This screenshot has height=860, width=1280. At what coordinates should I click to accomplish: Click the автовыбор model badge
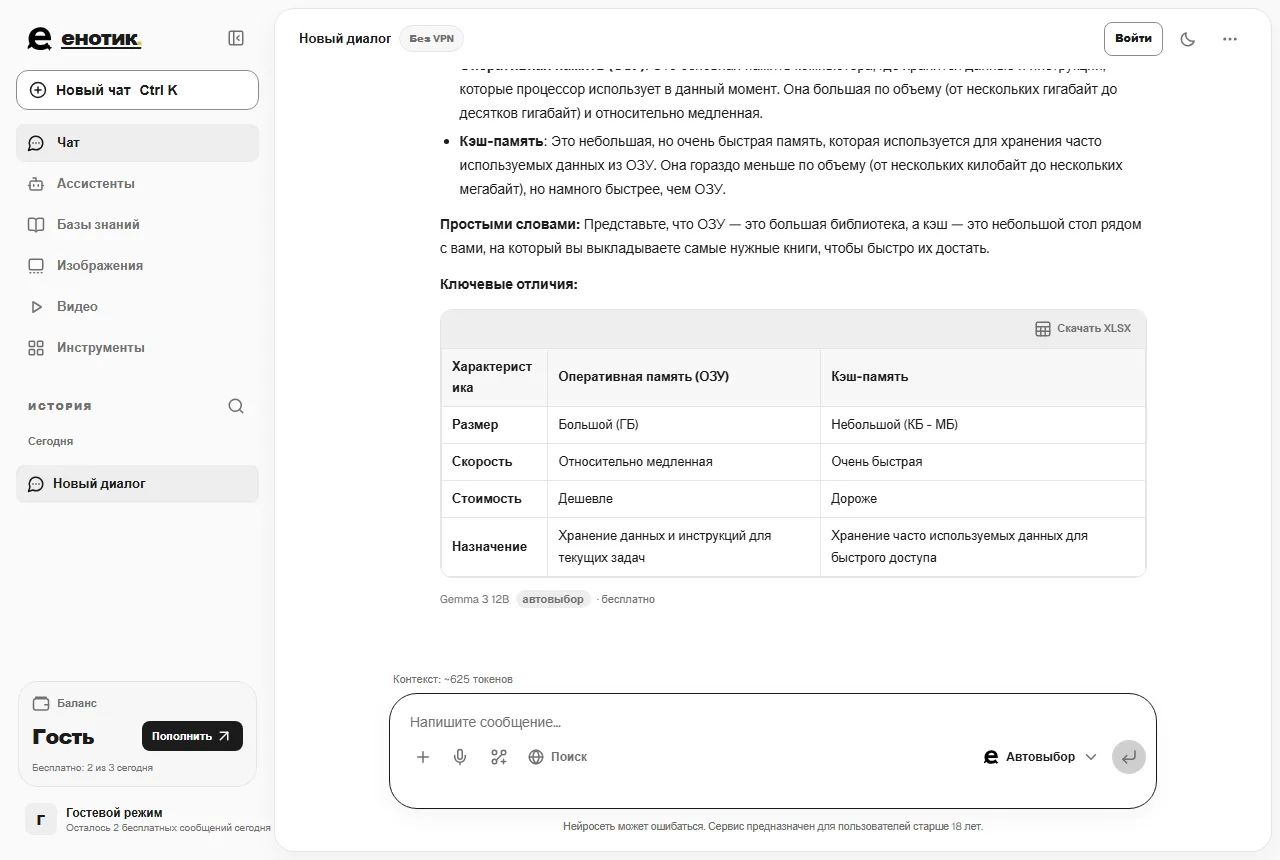(553, 599)
